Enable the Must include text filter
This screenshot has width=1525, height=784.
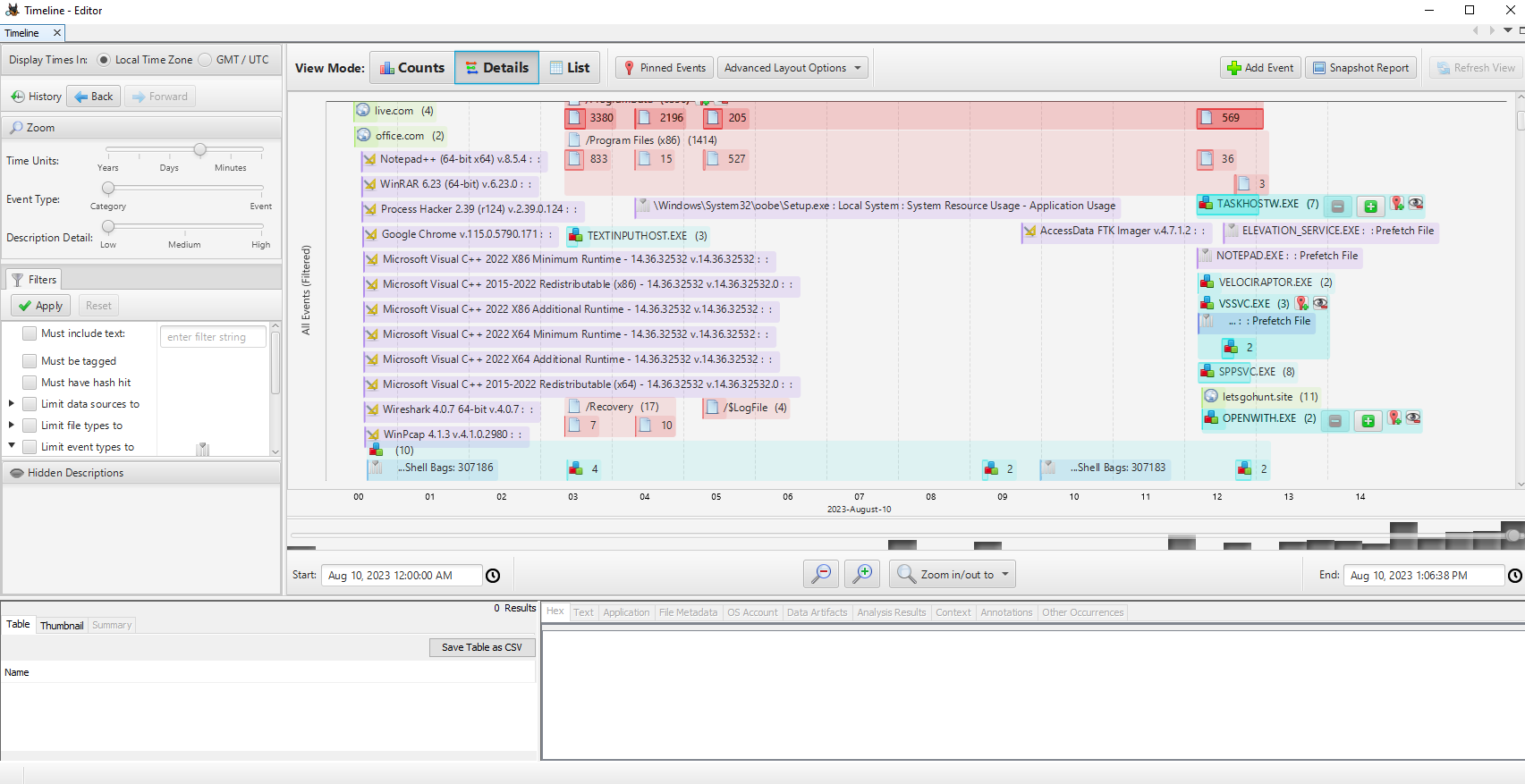point(30,333)
